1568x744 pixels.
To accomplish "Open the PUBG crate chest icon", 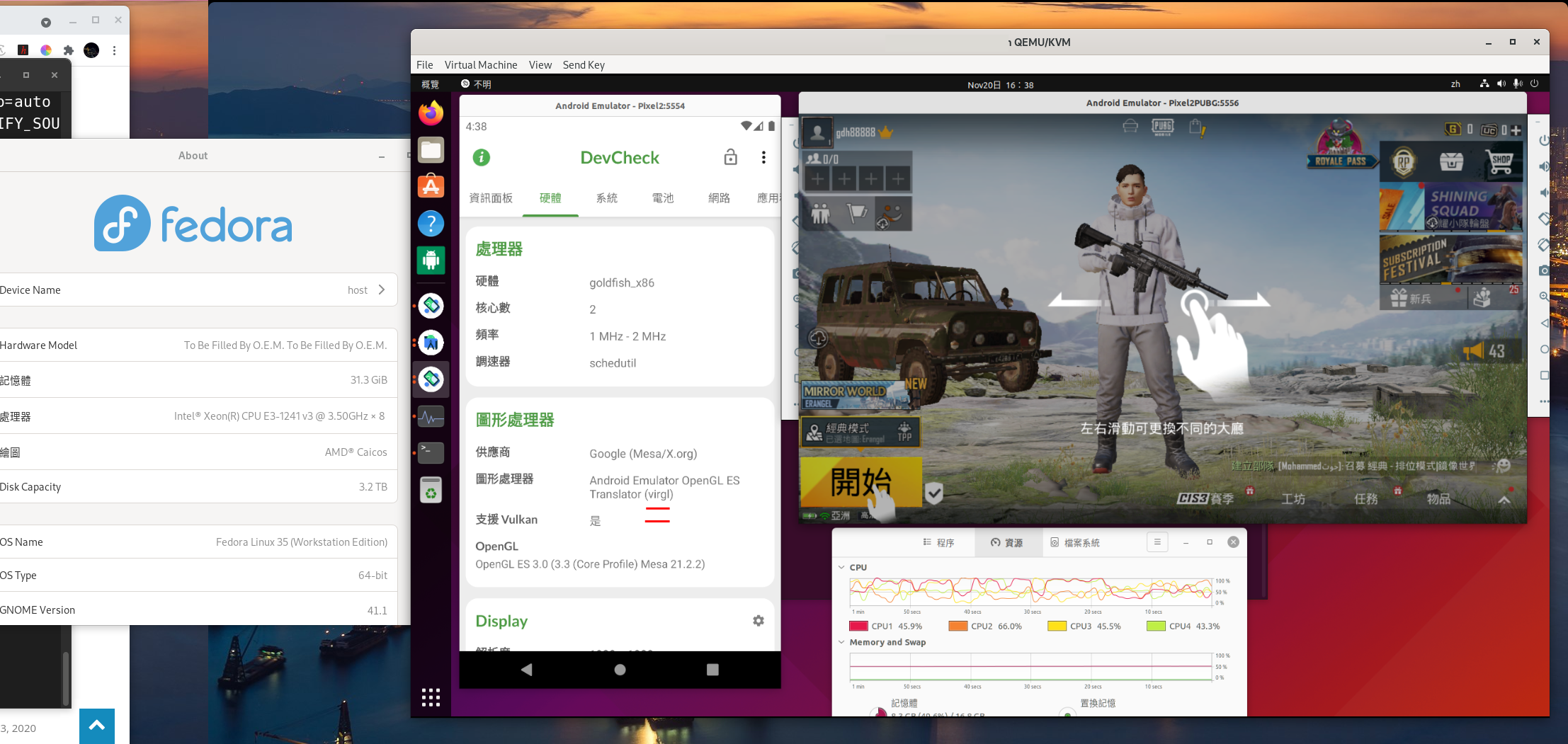I will (1451, 162).
